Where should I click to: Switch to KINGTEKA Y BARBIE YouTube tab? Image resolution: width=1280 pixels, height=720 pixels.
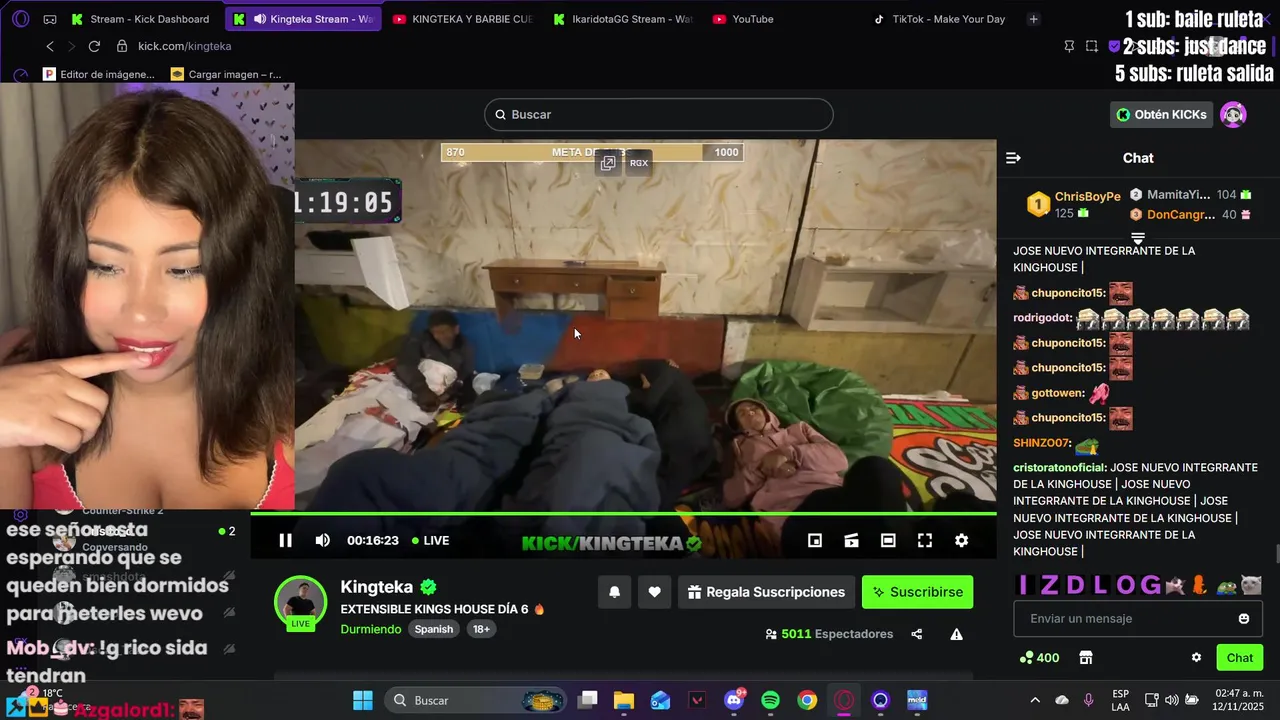[463, 19]
